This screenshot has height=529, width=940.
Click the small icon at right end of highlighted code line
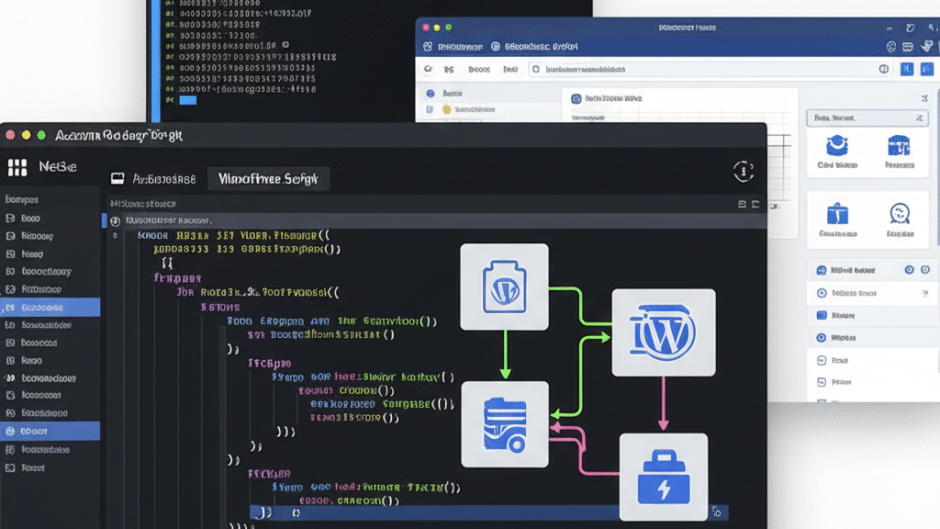(717, 512)
